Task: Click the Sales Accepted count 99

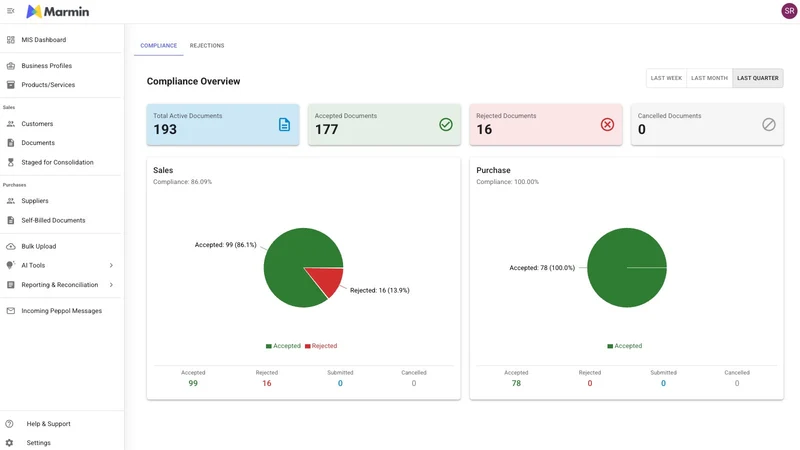Action: [193, 383]
